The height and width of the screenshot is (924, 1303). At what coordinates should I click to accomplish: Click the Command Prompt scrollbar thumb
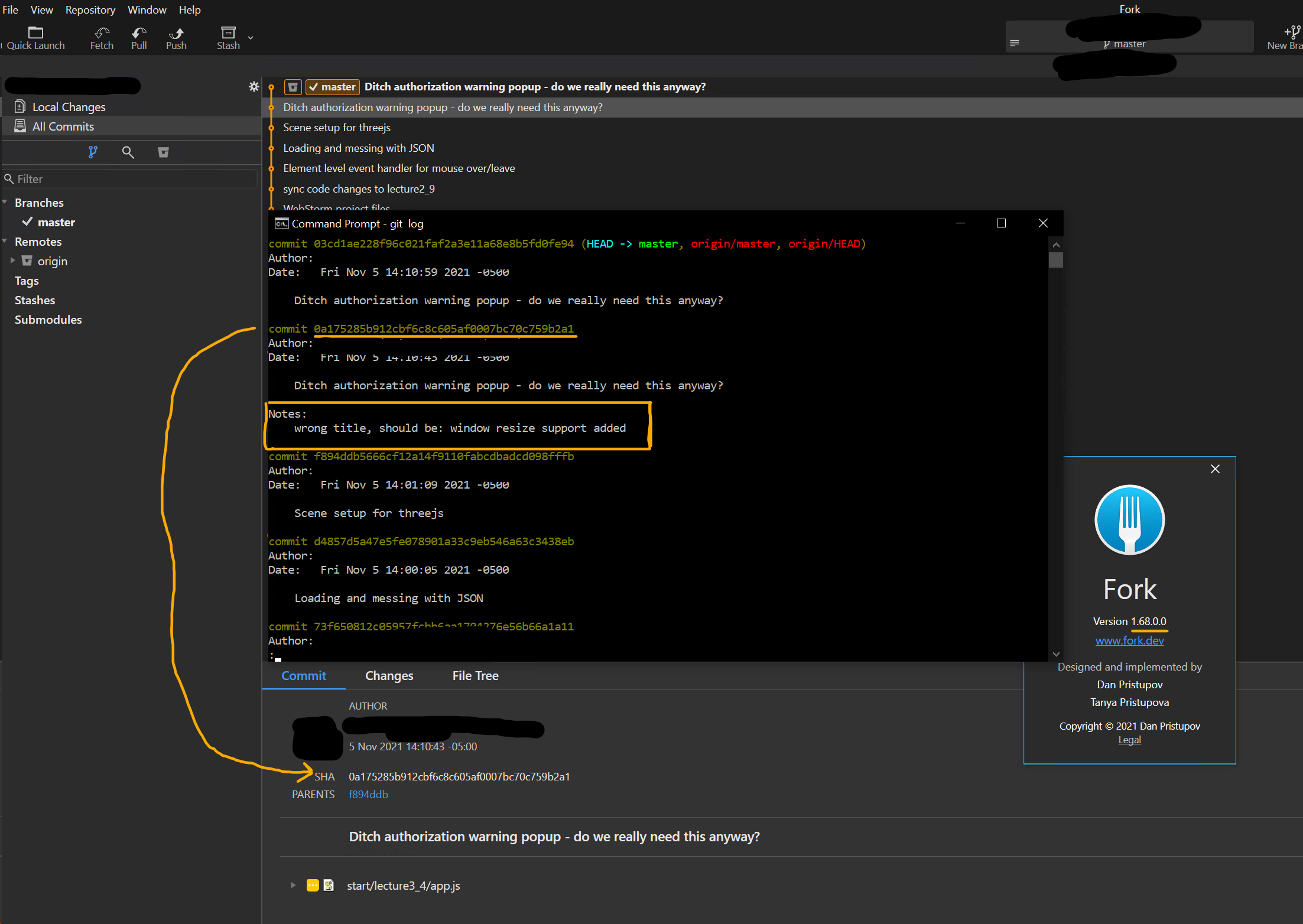point(1056,260)
